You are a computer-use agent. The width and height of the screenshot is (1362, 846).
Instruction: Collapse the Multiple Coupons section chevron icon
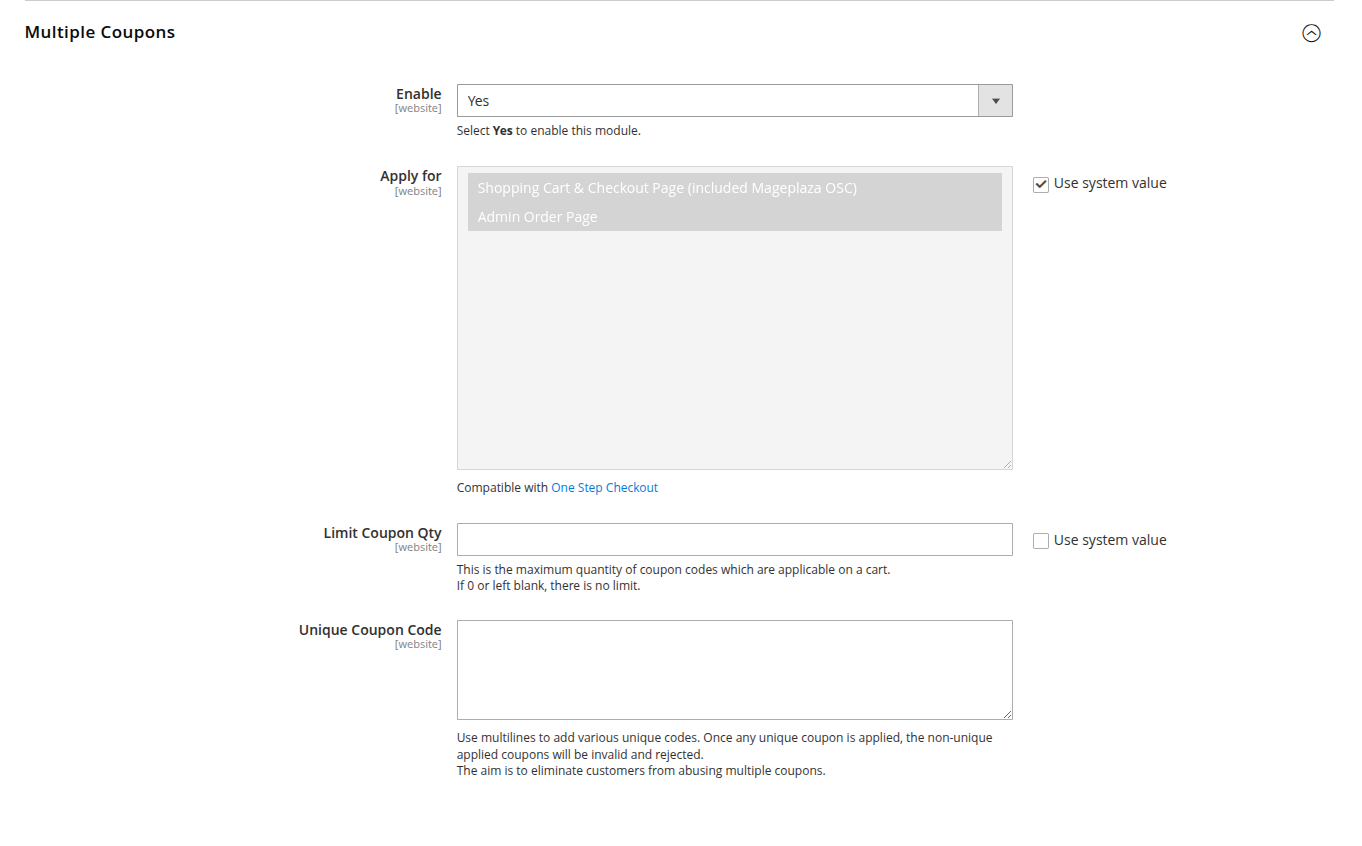click(1311, 33)
